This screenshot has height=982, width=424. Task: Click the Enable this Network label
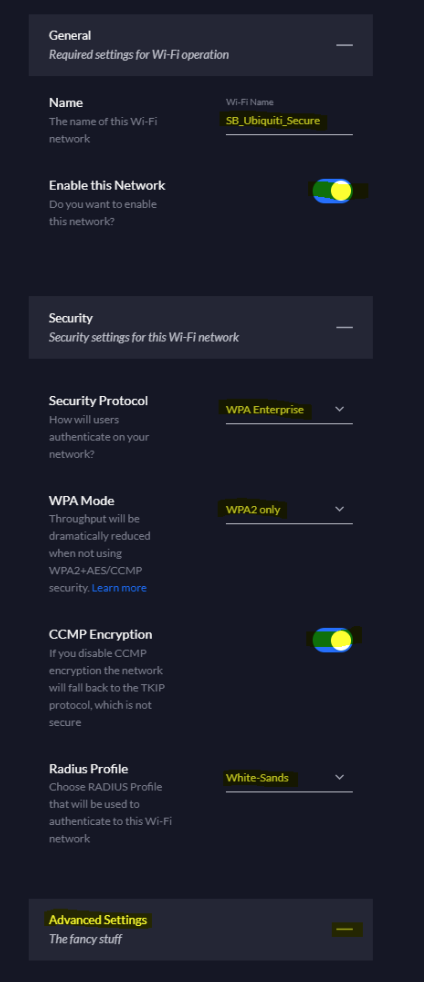[107, 185]
